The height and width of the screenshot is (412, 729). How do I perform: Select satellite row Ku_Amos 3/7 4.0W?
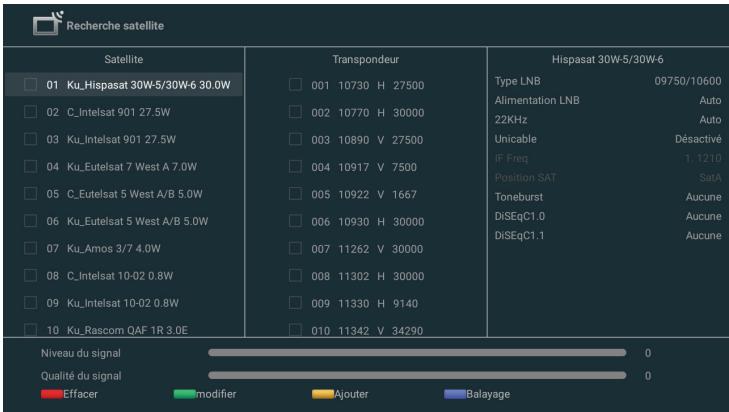coord(124,248)
